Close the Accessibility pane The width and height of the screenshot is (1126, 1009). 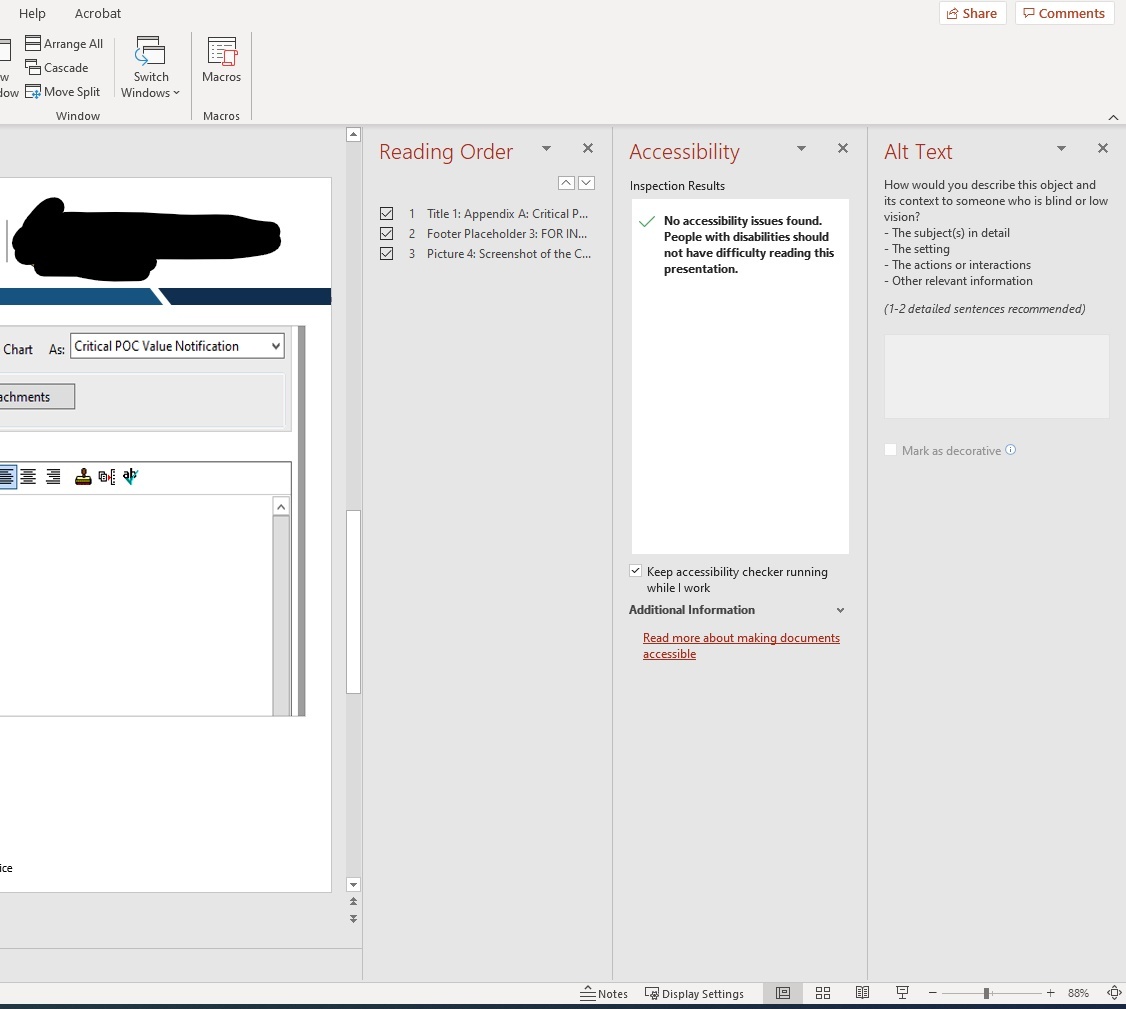click(x=843, y=148)
